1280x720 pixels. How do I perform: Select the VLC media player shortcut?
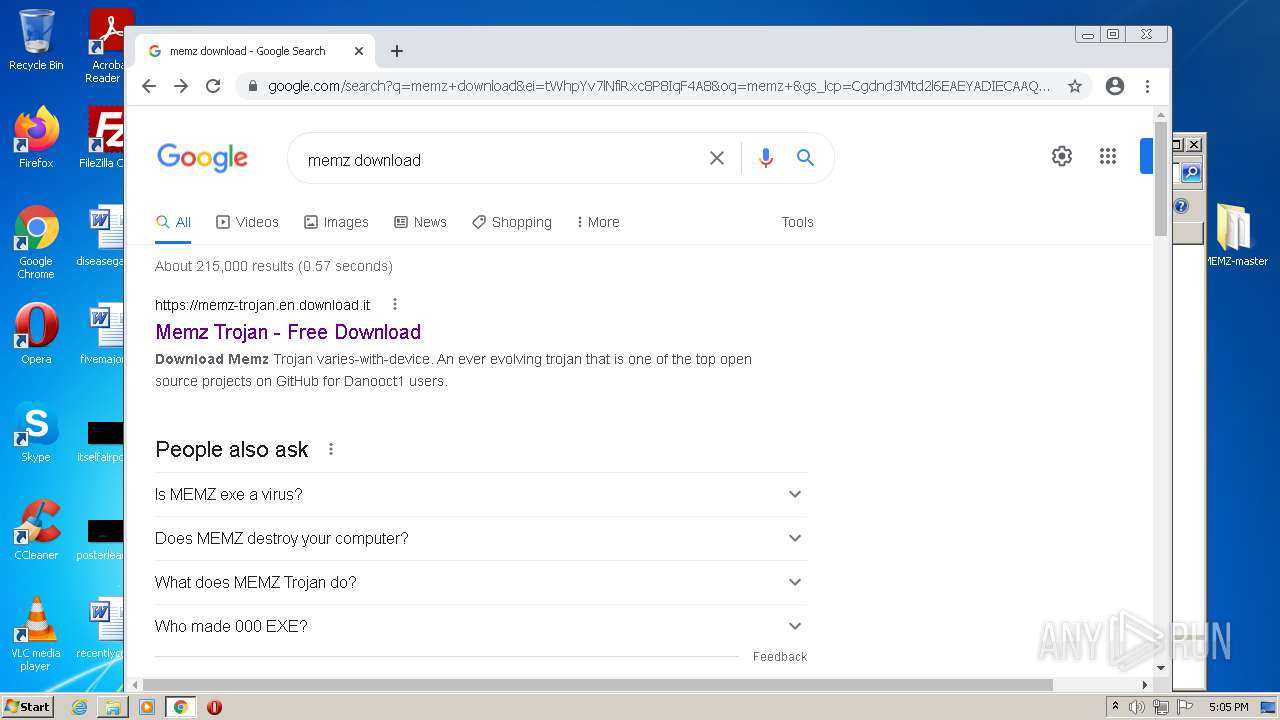[36, 634]
